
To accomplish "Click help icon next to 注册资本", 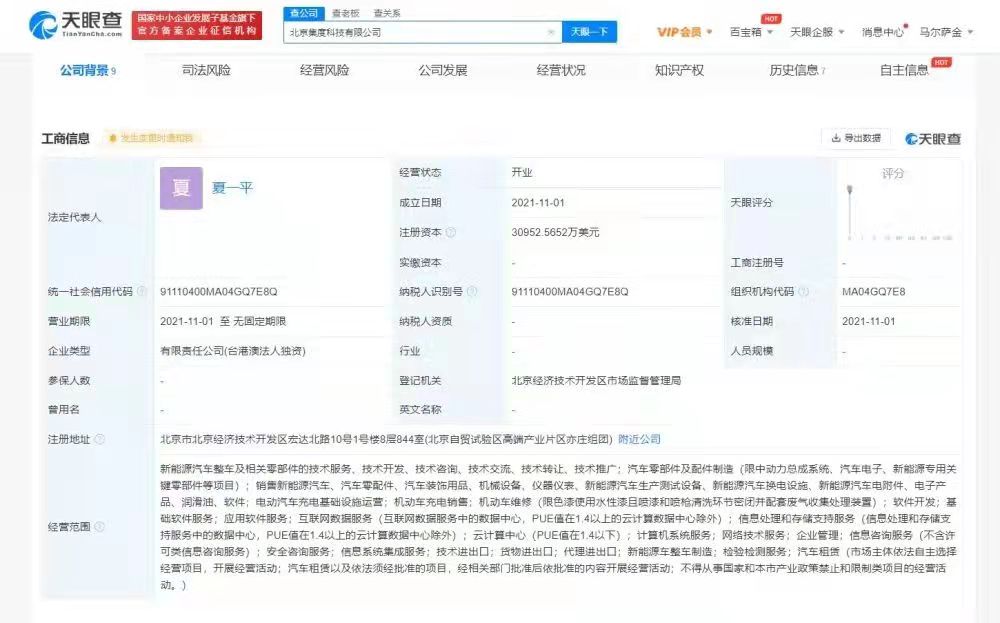I will pyautogui.click(x=450, y=232).
